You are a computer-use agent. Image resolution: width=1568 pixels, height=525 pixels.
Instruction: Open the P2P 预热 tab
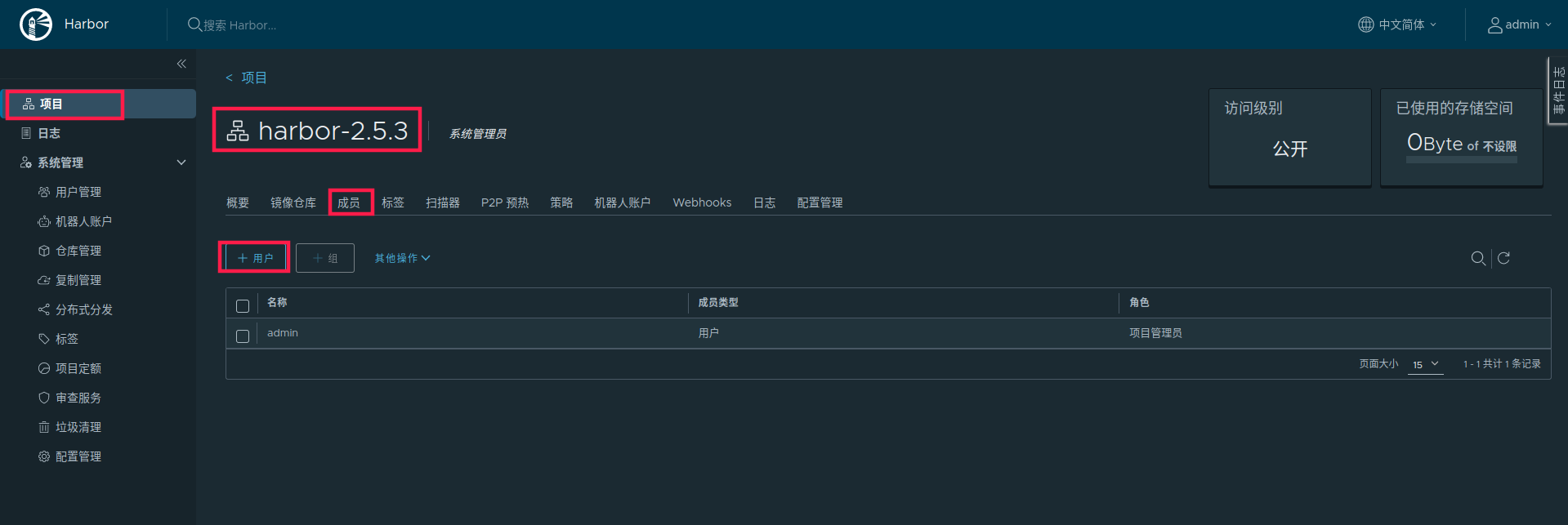pyautogui.click(x=505, y=202)
